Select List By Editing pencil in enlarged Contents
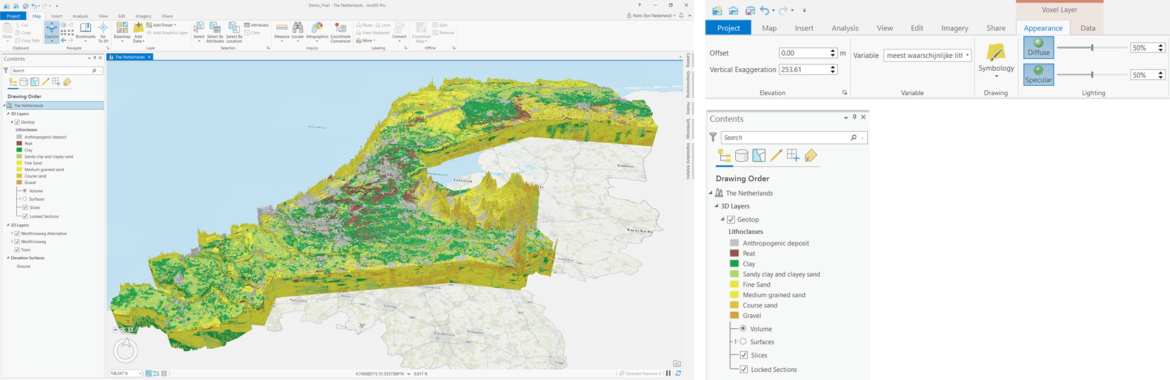The width and height of the screenshot is (1170, 380). pyautogui.click(x=776, y=155)
